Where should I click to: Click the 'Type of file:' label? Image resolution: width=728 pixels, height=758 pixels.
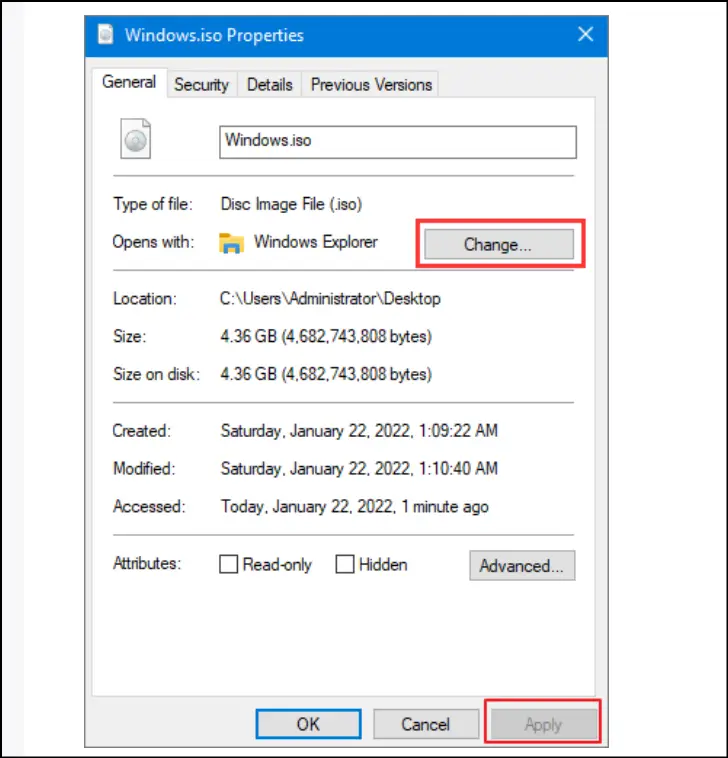pos(153,204)
